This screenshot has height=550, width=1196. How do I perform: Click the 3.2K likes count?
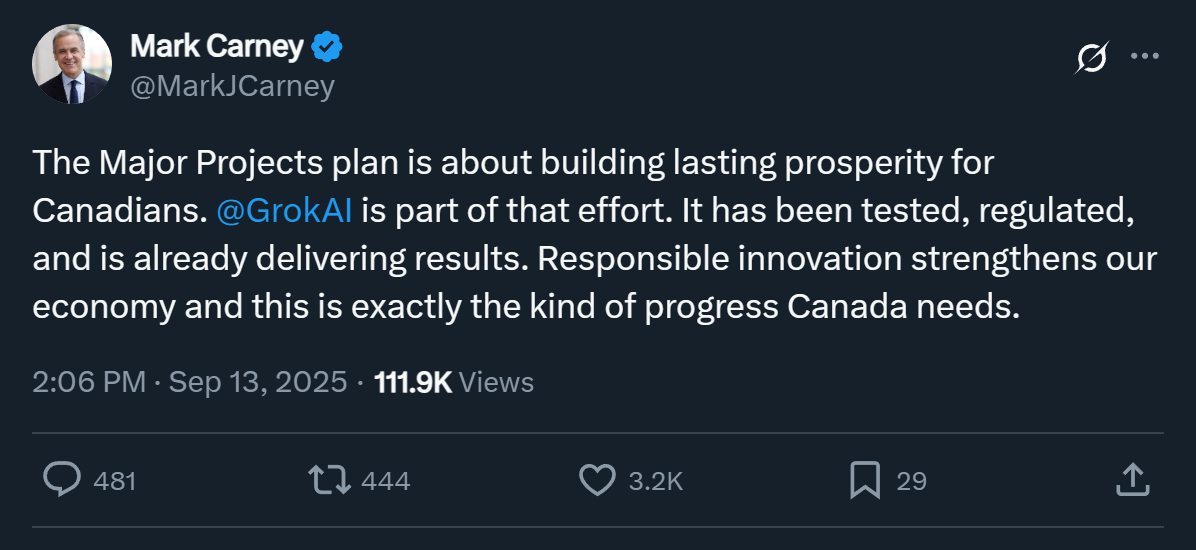655,481
